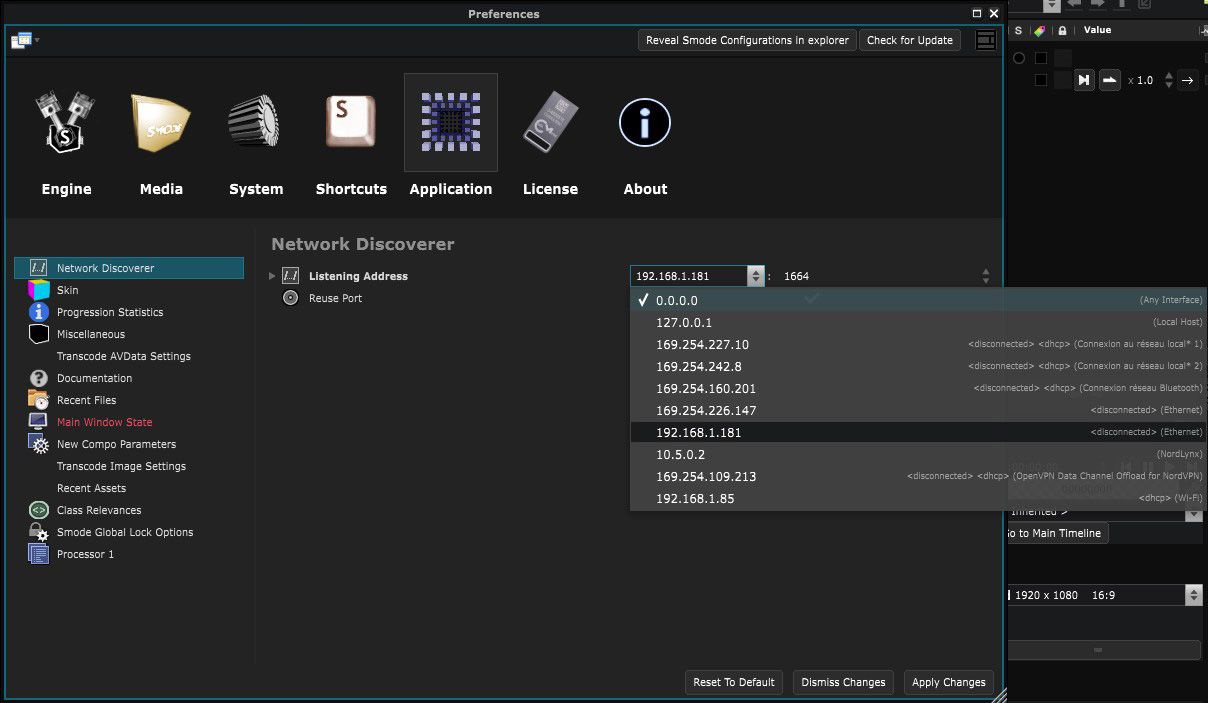Click the Recent Files folder clock icon
This screenshot has height=703, width=1208.
coord(39,400)
